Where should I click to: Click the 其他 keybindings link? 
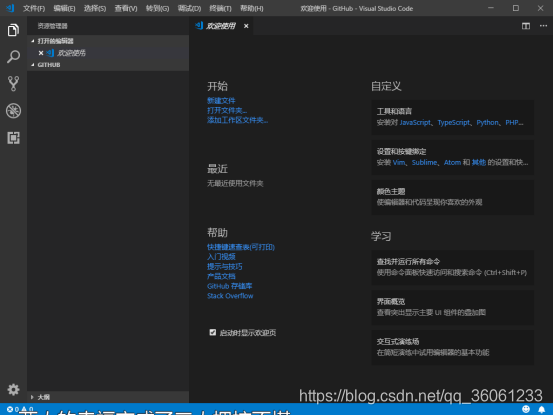[479, 163]
